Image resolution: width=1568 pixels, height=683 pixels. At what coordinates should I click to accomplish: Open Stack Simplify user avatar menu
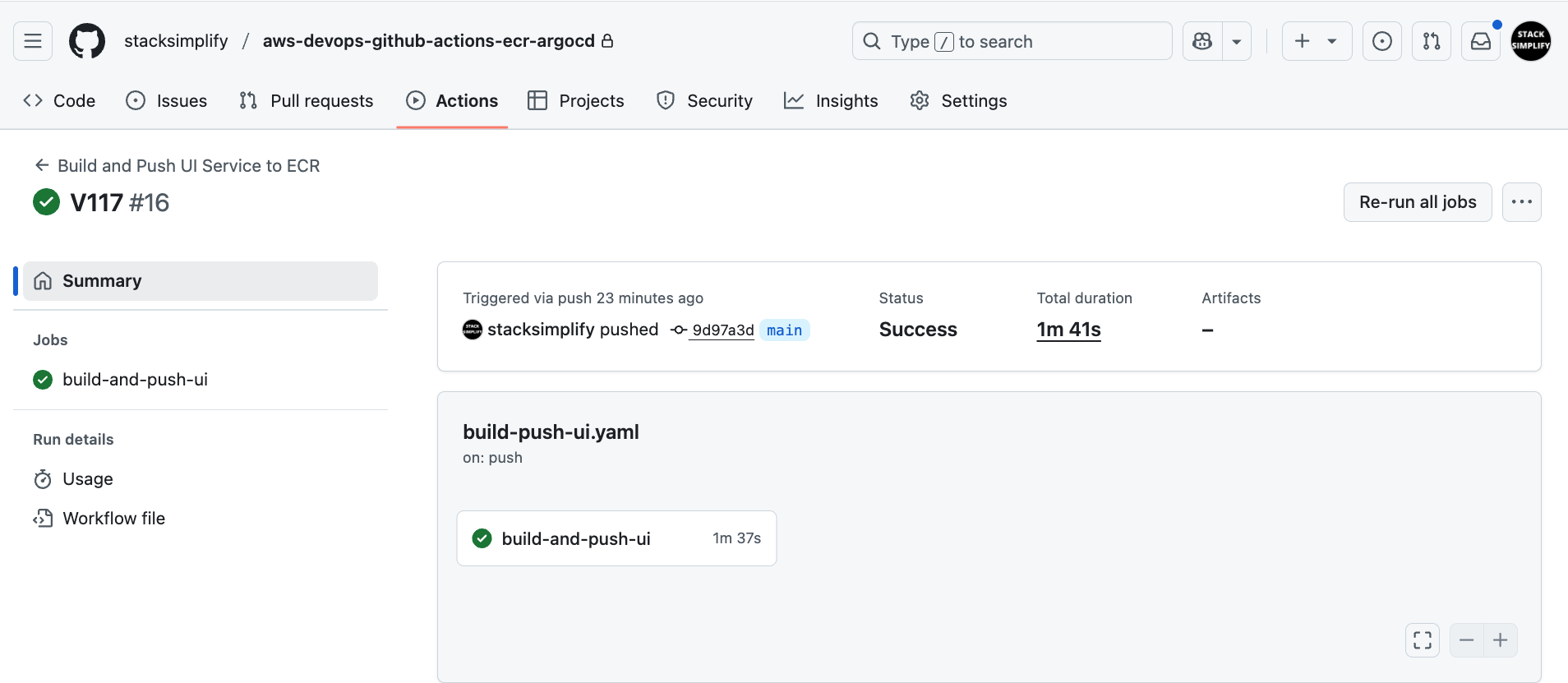[1531, 41]
